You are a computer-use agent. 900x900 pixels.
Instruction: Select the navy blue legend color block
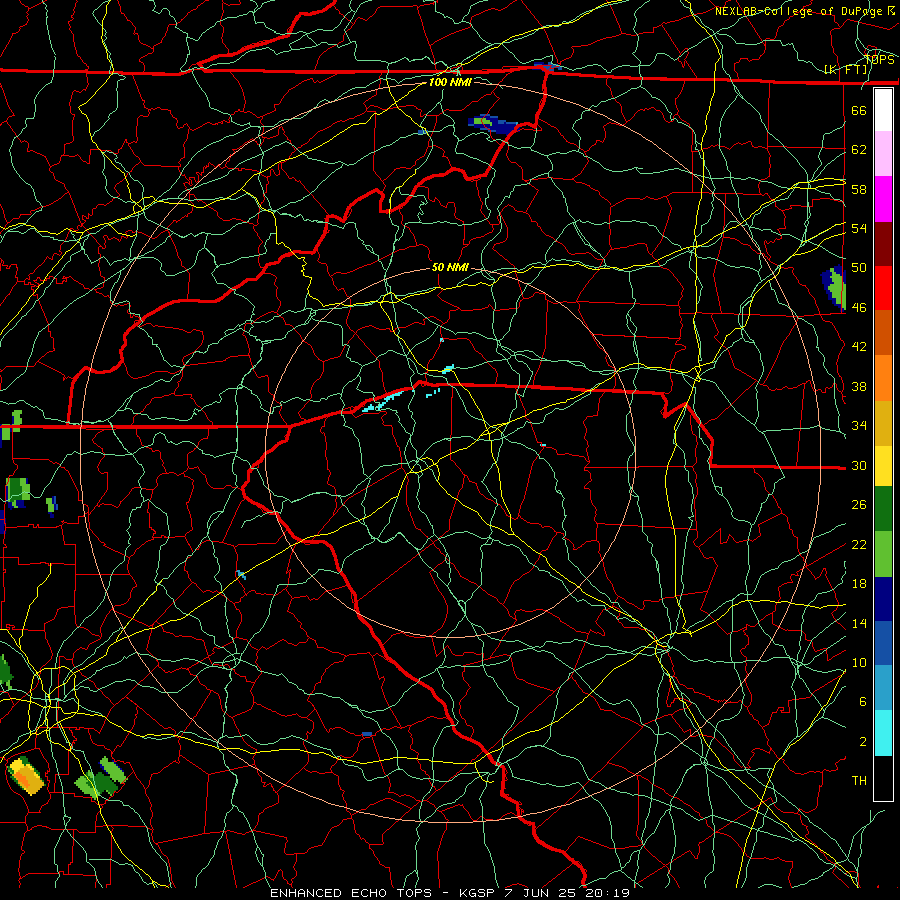883,599
